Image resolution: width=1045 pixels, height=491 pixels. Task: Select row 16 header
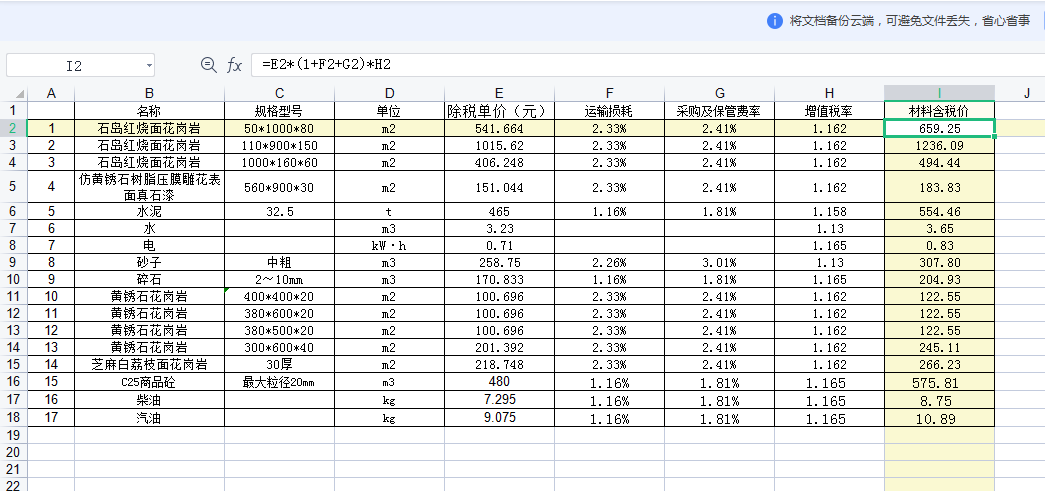(x=13, y=382)
